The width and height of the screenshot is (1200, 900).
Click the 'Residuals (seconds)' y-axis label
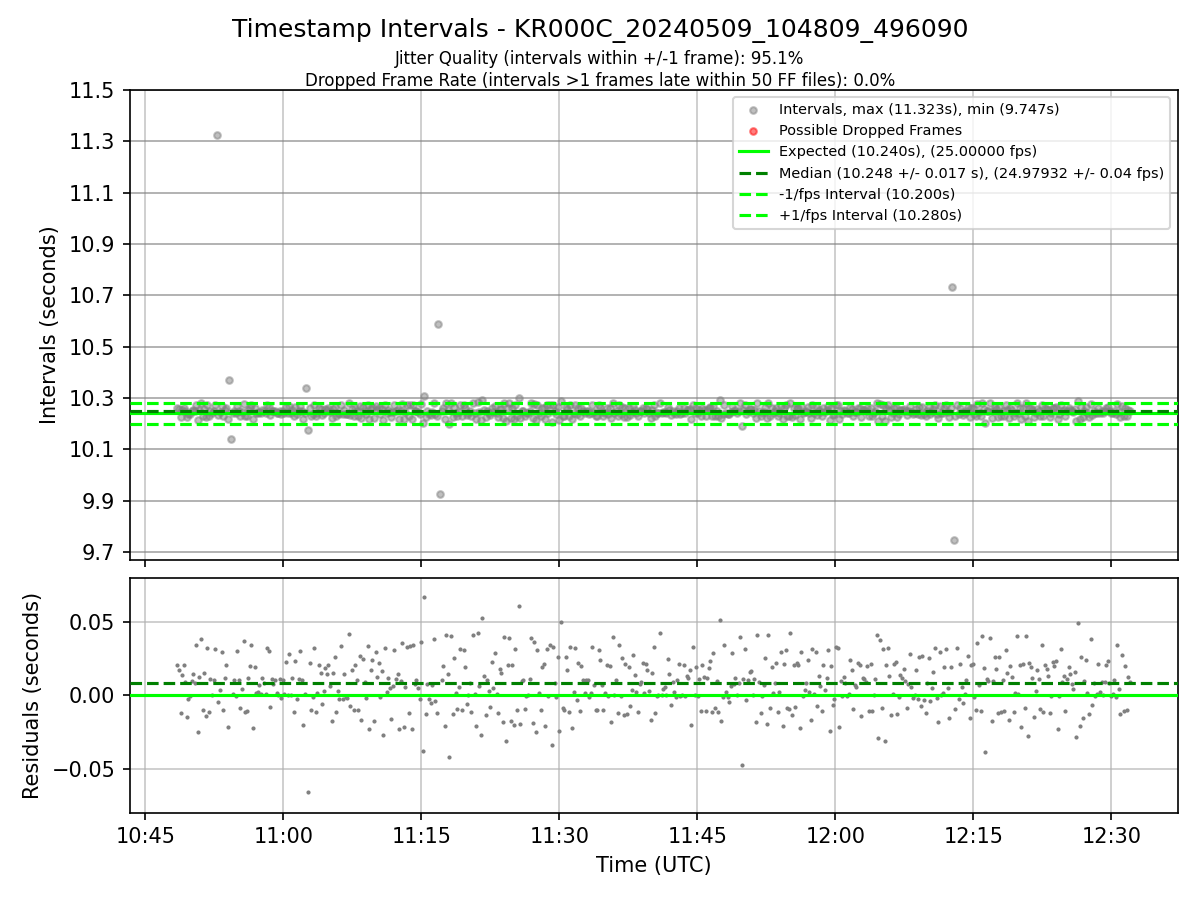pyautogui.click(x=31, y=696)
